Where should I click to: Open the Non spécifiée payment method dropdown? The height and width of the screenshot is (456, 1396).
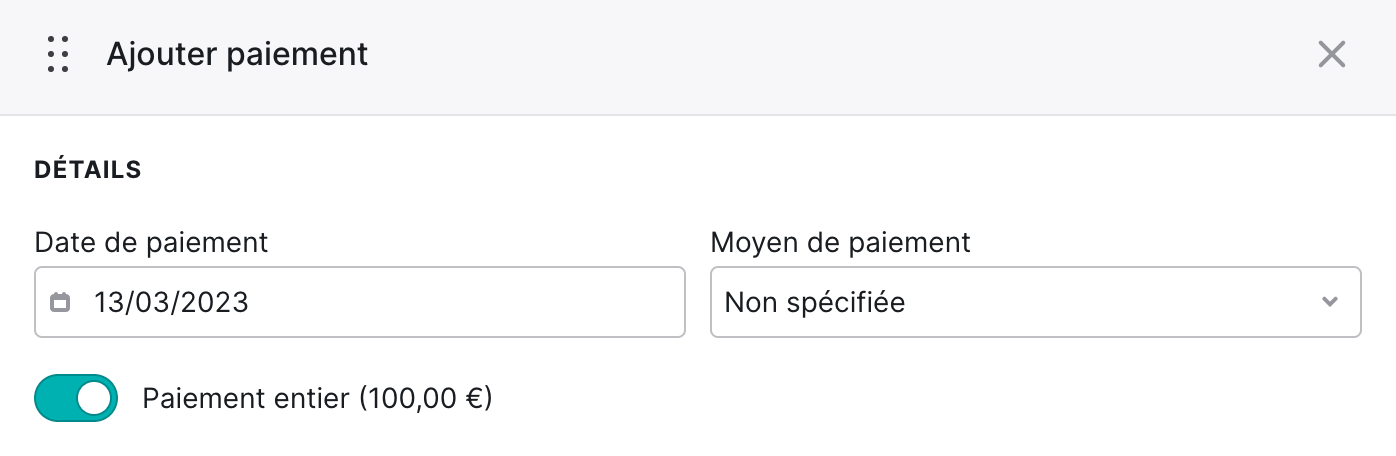(1035, 302)
